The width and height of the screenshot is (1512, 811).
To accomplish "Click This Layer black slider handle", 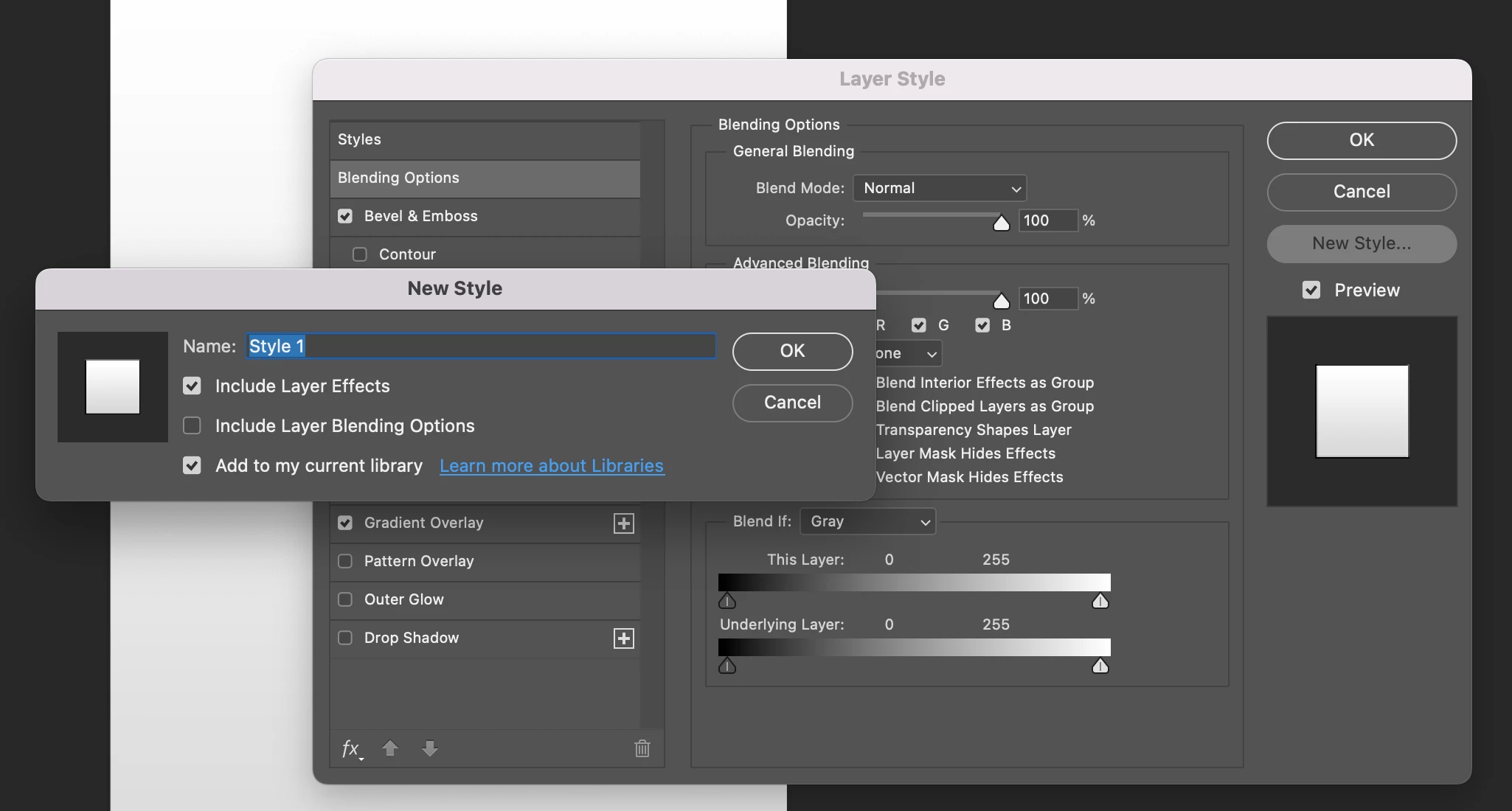I will coord(727,602).
